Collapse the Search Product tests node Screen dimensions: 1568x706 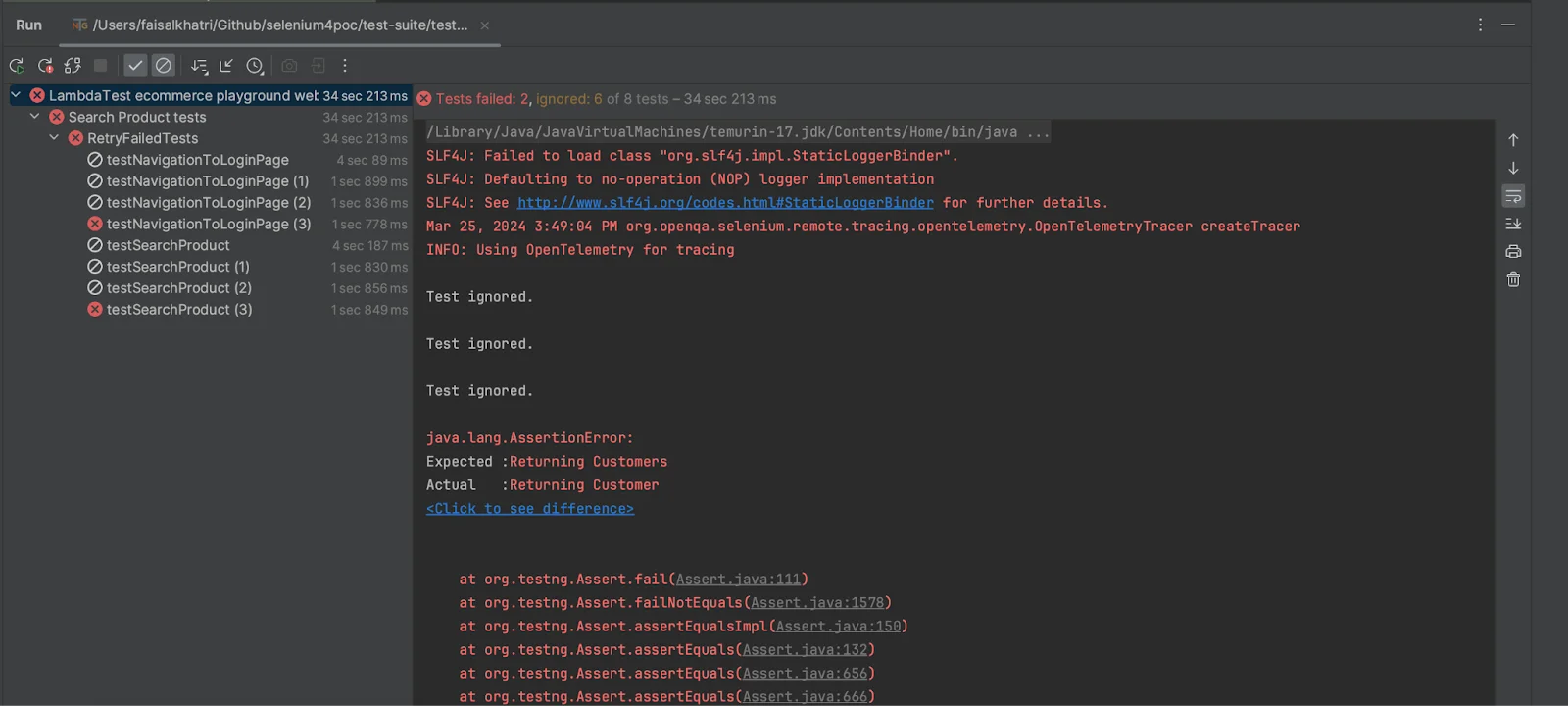[x=35, y=117]
